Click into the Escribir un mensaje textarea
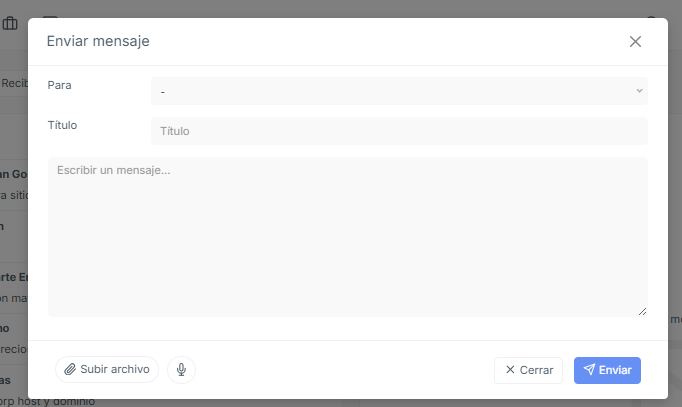The width and height of the screenshot is (682, 407). coord(348,237)
